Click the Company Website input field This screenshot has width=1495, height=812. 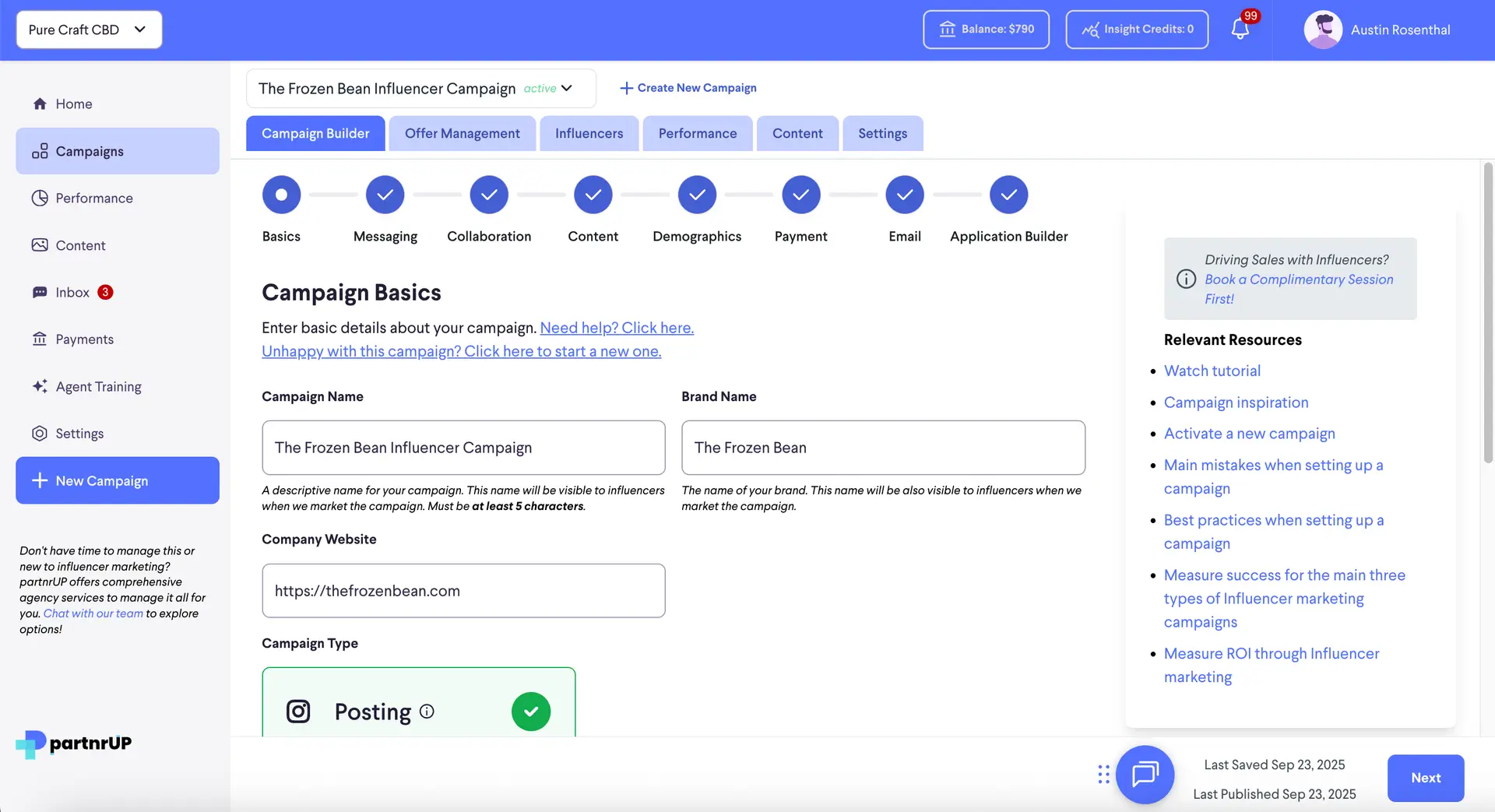(463, 590)
